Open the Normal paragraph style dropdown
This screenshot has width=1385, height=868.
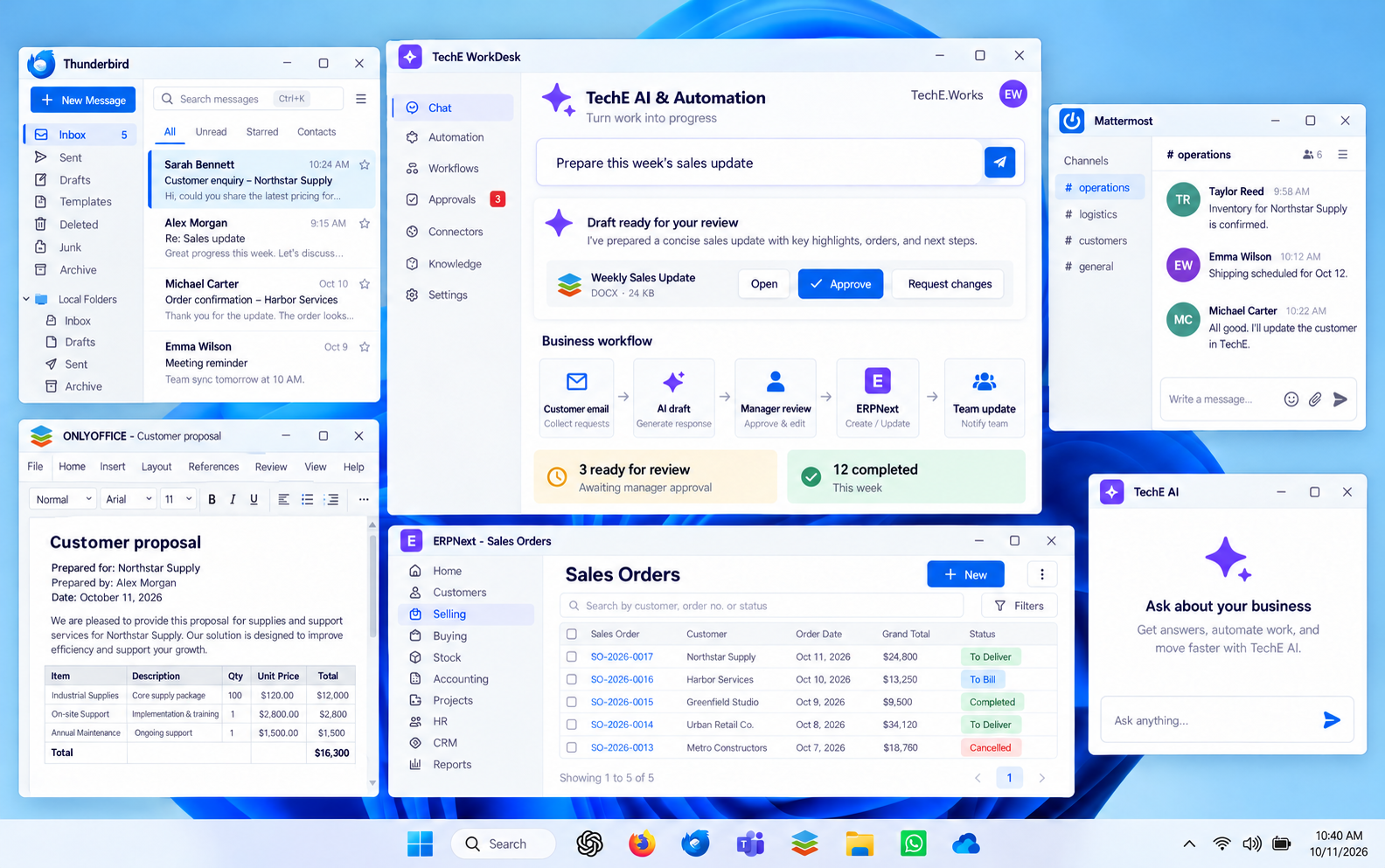[x=62, y=499]
